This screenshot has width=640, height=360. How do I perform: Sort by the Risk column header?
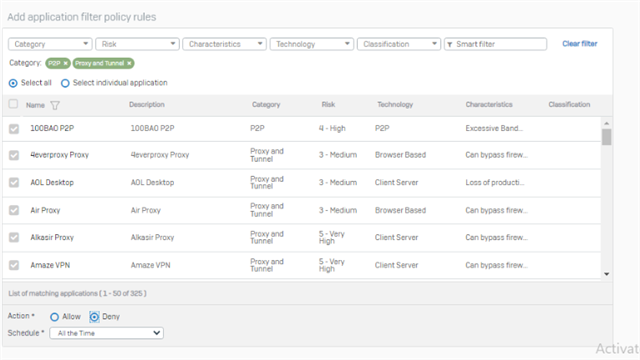[328, 104]
